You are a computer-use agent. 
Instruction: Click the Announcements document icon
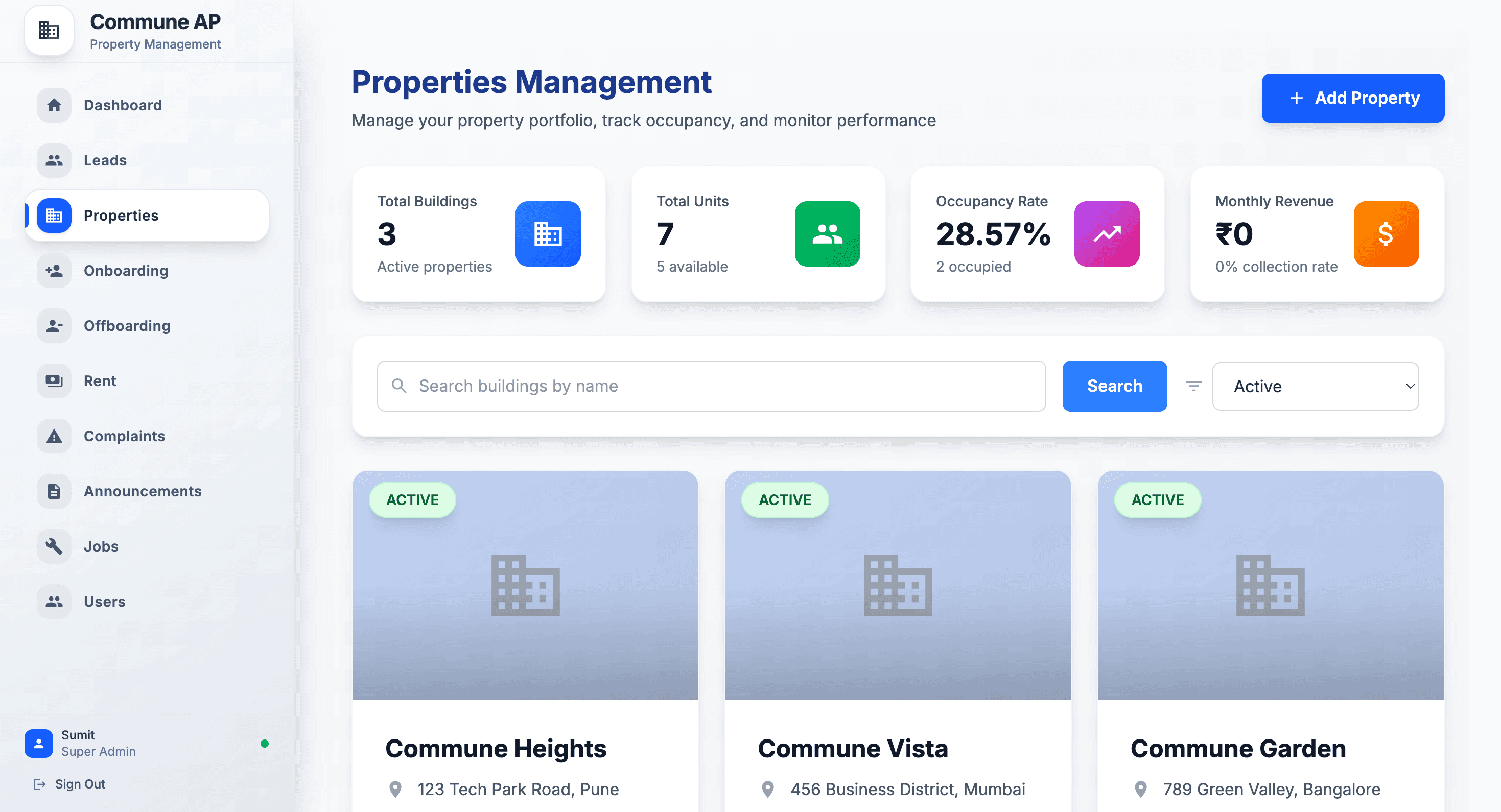tap(54, 491)
